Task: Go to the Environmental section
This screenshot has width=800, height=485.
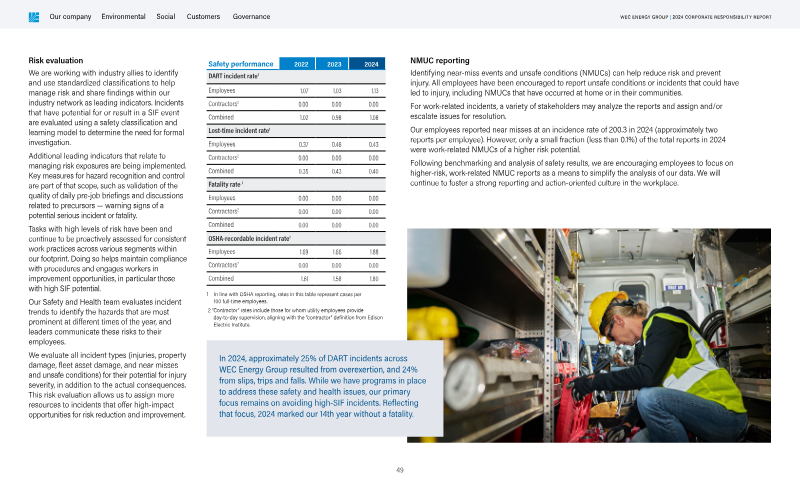Action: (x=123, y=17)
